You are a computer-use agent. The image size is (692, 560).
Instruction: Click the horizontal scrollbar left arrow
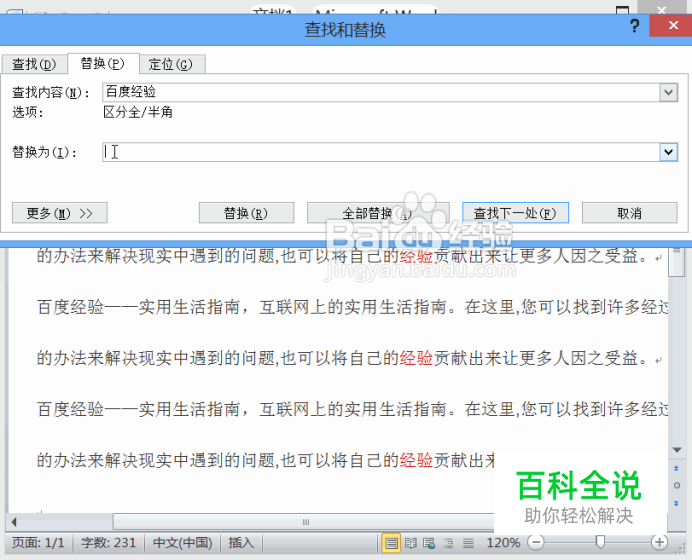click(14, 522)
